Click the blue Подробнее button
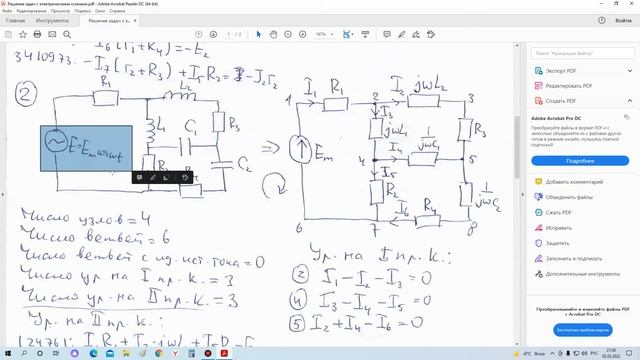The height and width of the screenshot is (360, 640). (580, 161)
